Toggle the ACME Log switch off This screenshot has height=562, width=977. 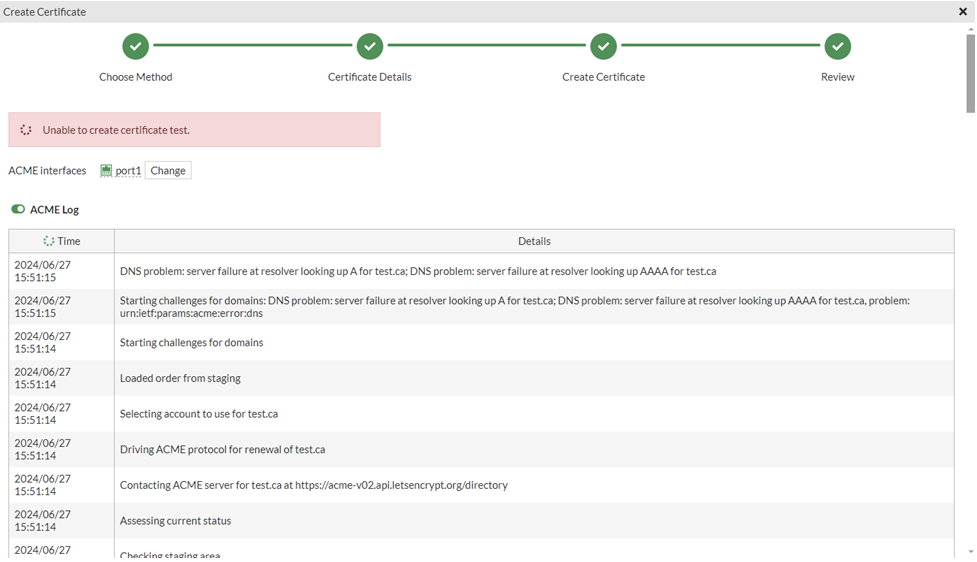coord(18,209)
